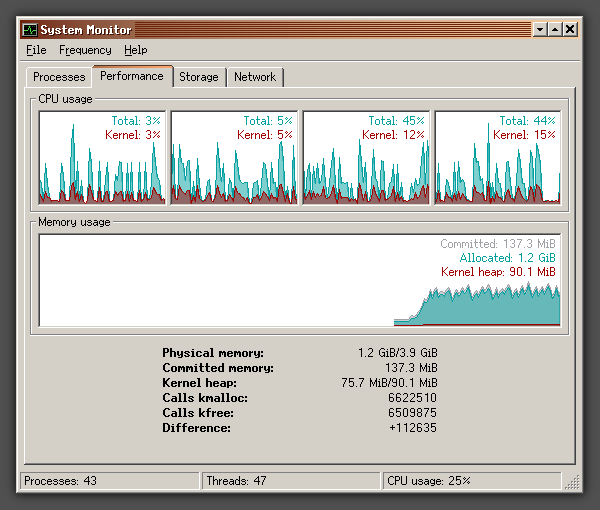Maximize the System Monitor window
Viewport: 600px width, 510px height.
click(x=555, y=29)
